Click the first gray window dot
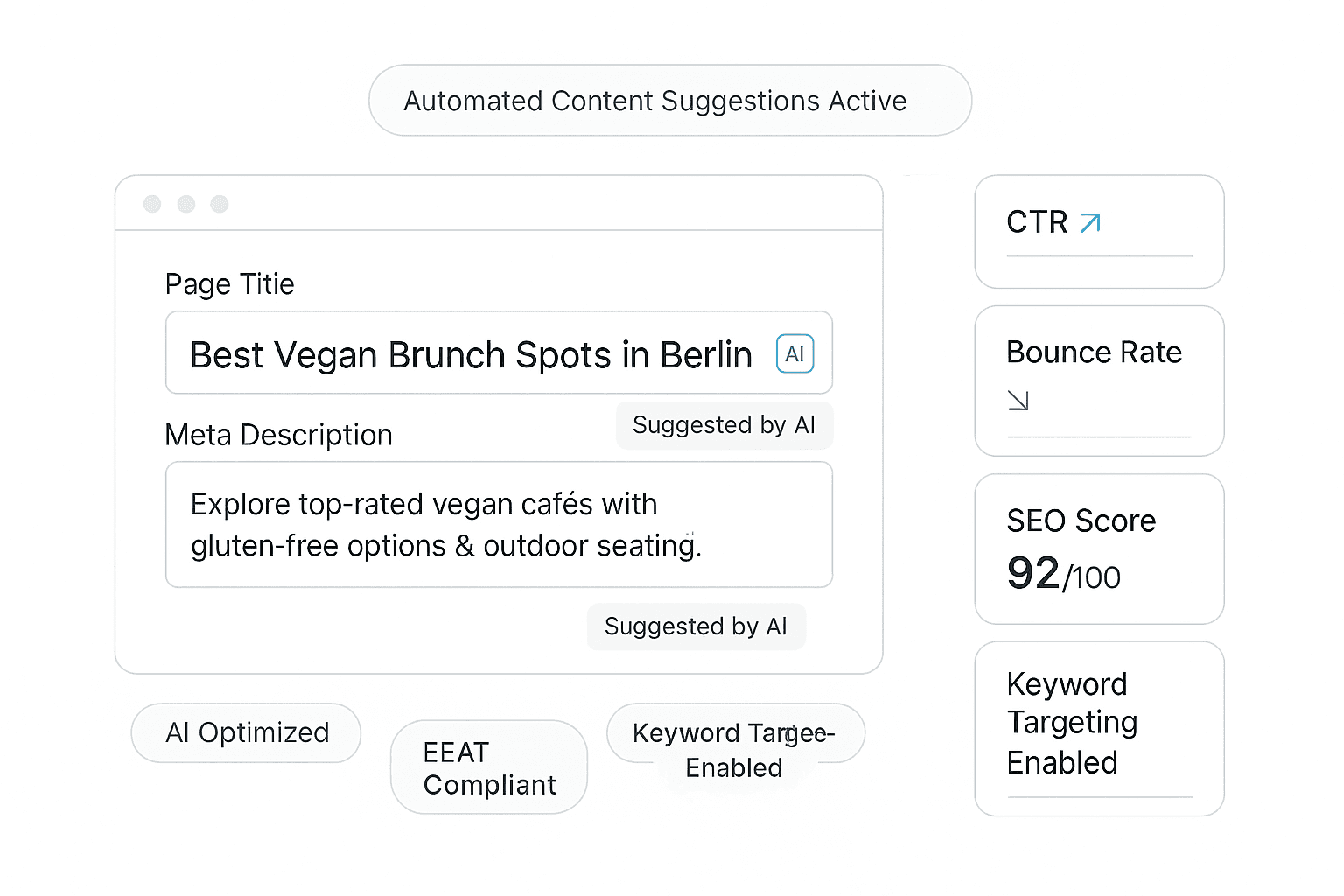The width and height of the screenshot is (1344, 896). (152, 204)
